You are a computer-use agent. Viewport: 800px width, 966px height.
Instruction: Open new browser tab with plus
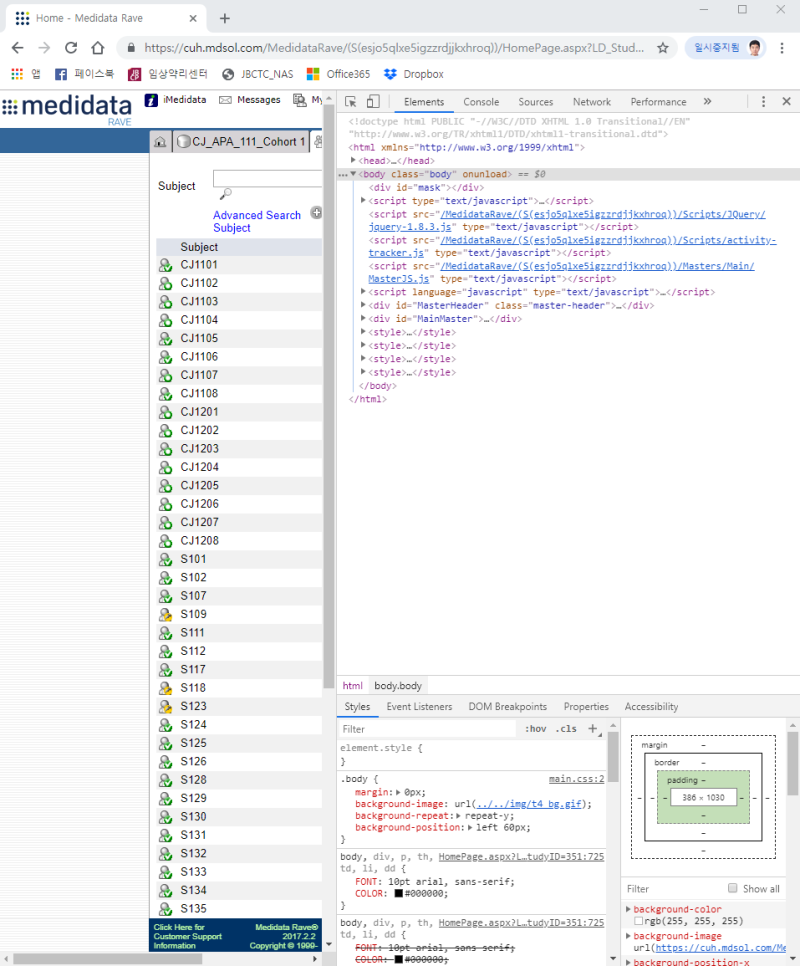225,18
